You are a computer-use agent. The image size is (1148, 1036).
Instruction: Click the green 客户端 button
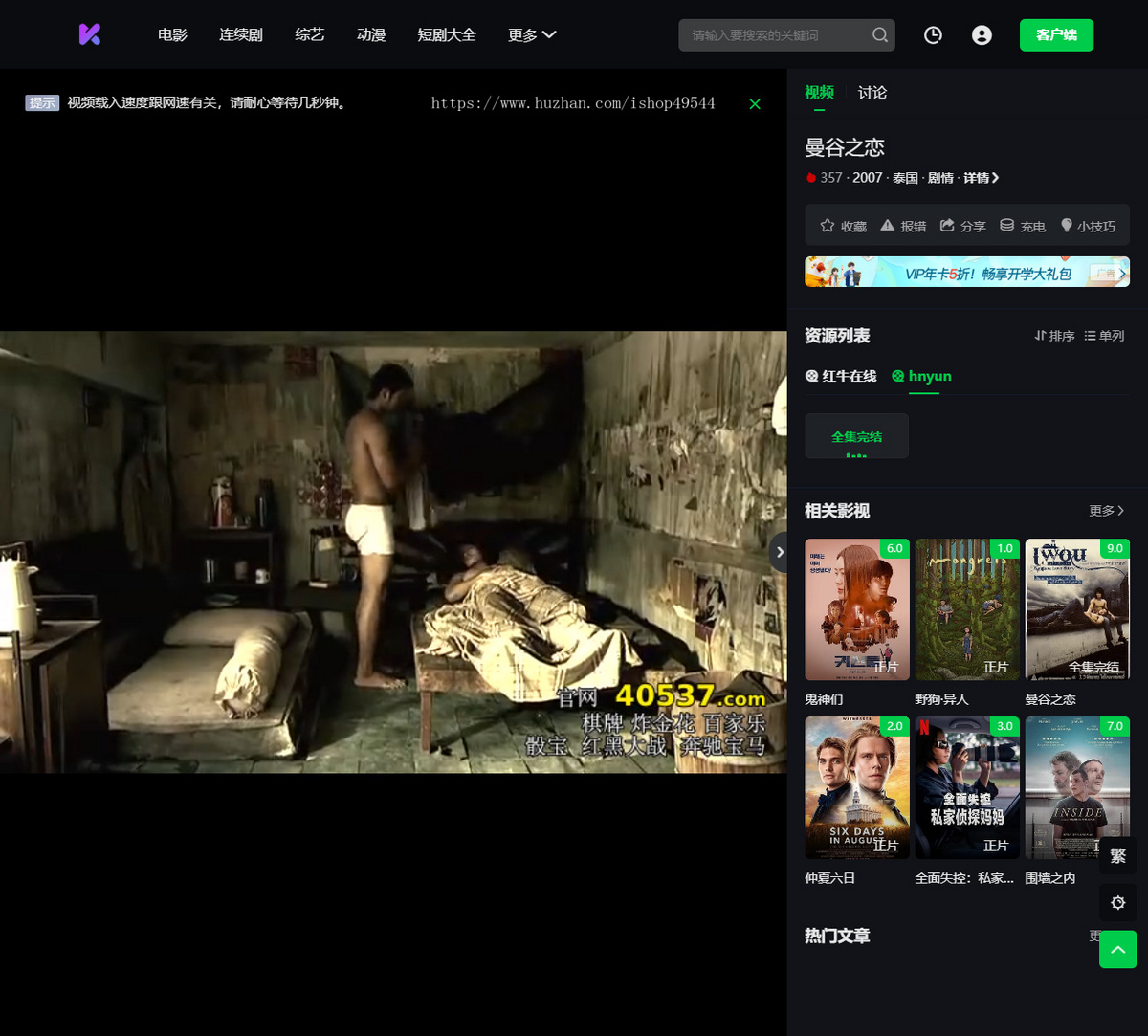1056,35
